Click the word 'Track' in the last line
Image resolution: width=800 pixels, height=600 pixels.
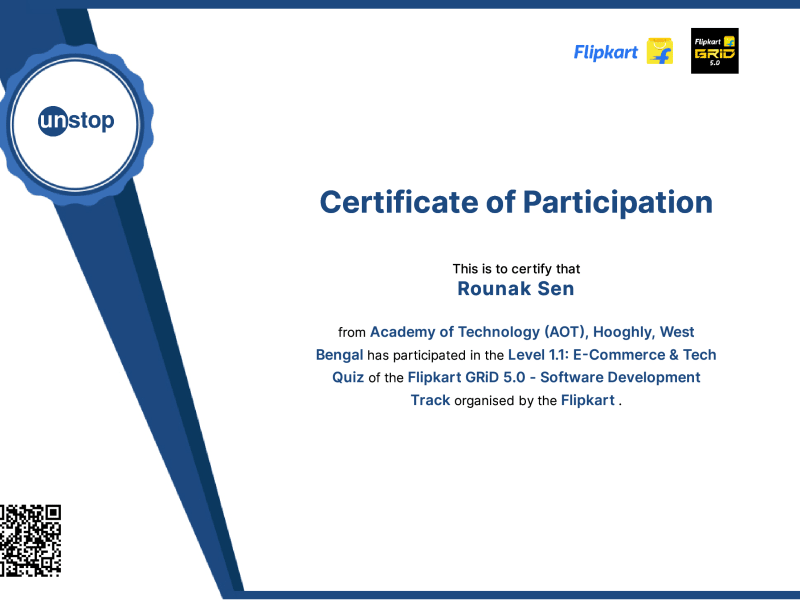pos(430,400)
